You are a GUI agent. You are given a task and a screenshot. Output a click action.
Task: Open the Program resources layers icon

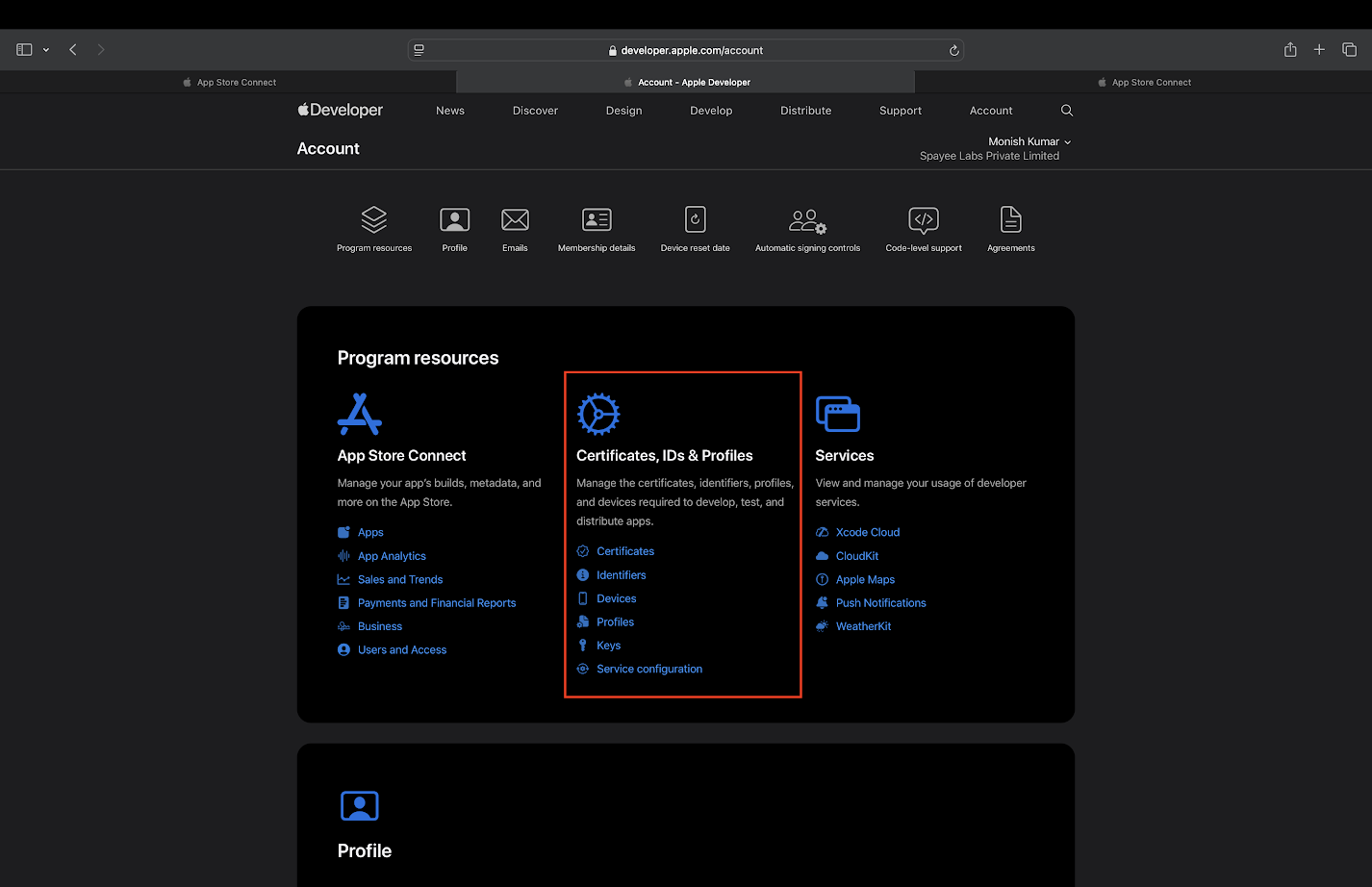pyautogui.click(x=374, y=220)
